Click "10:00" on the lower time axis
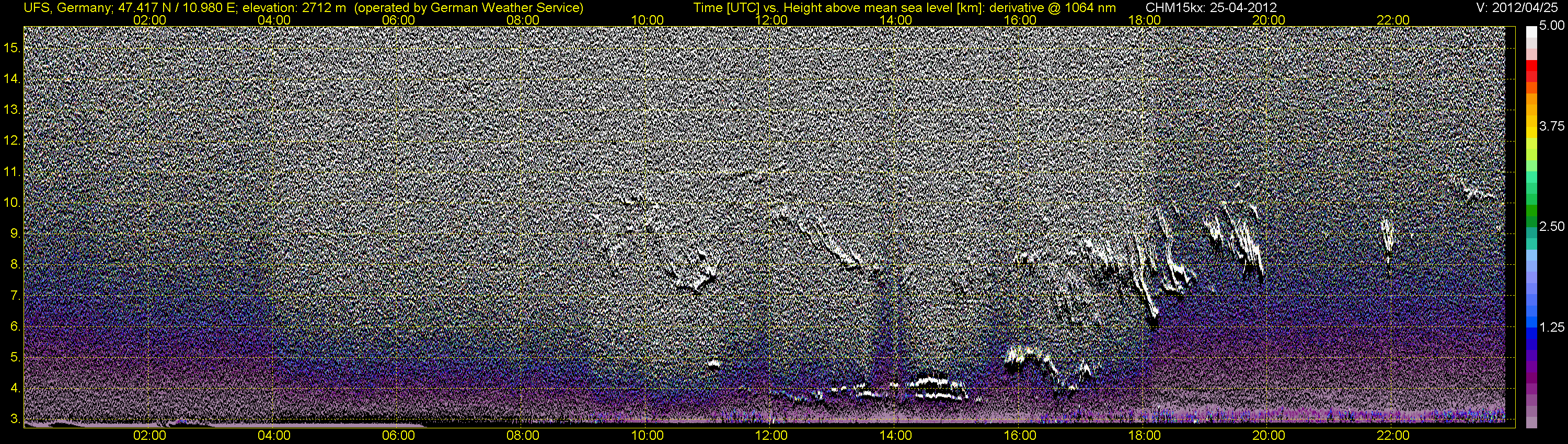This screenshot has height=444, width=1568. (x=647, y=436)
